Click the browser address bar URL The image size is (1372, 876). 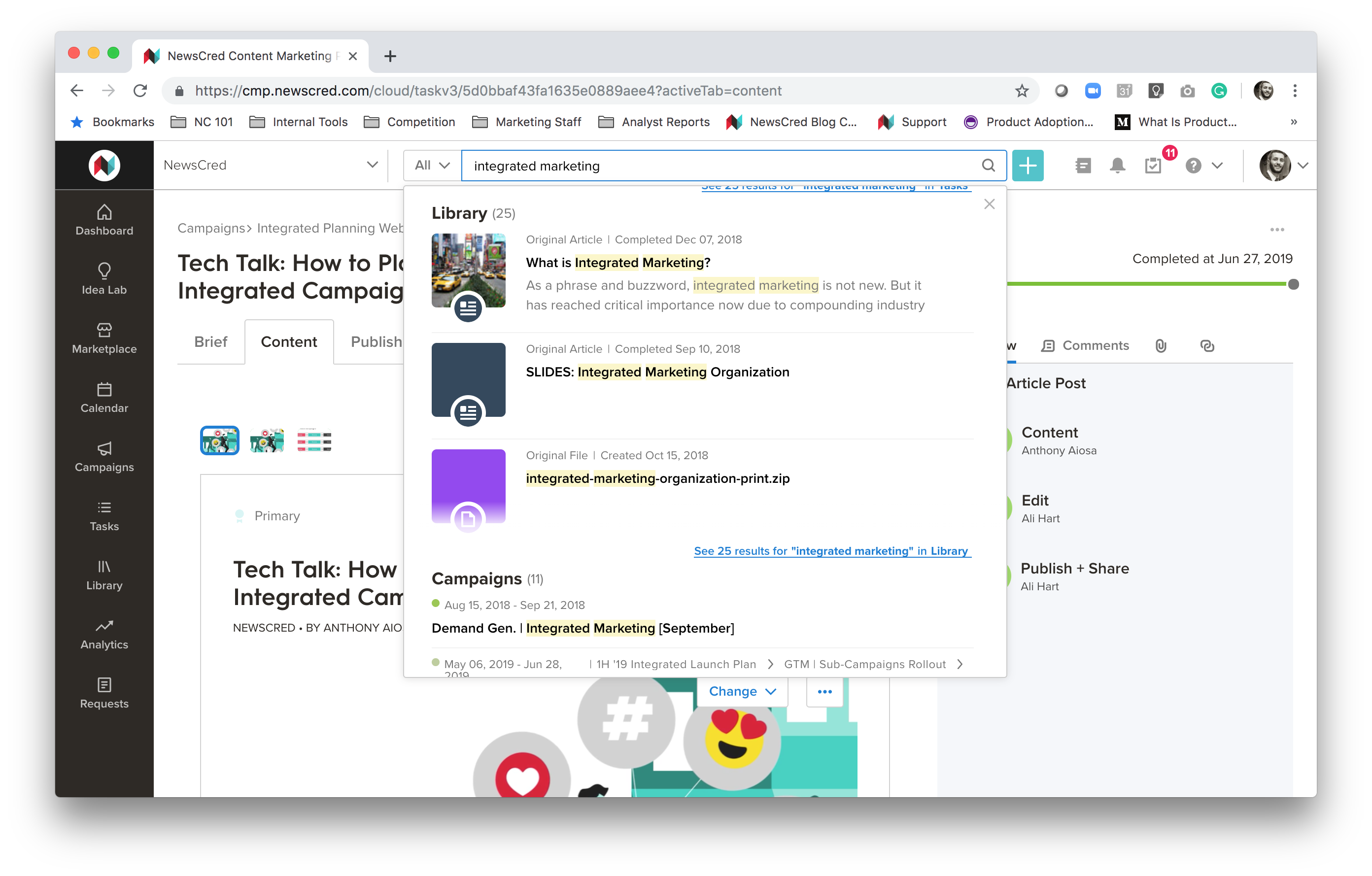(488, 91)
